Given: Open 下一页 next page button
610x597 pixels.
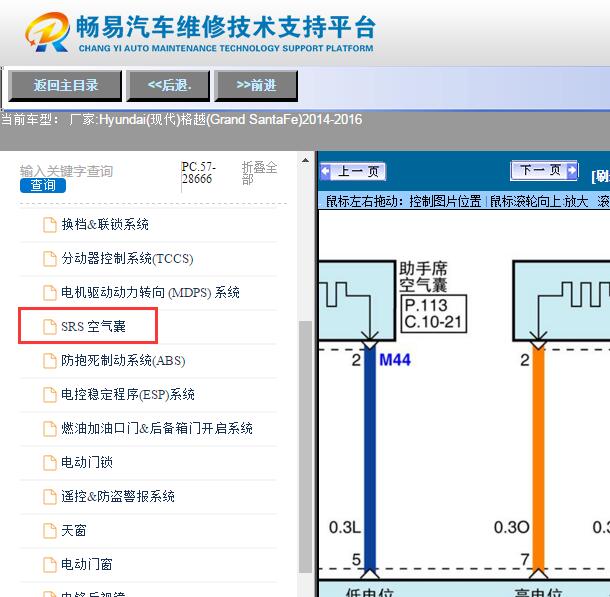Looking at the screenshot, I should (544, 170).
